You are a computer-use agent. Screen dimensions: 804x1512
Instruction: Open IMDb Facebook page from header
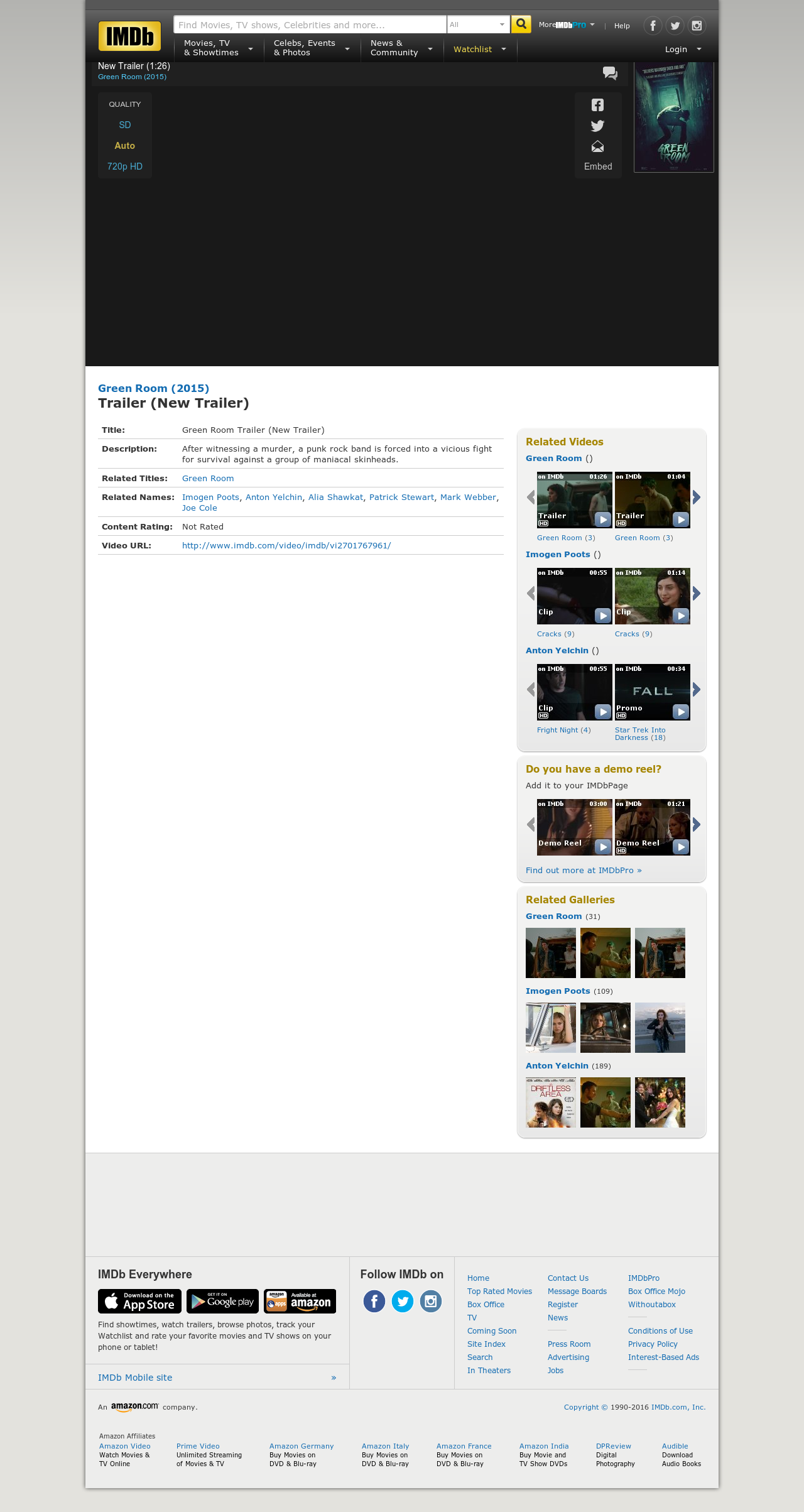(653, 25)
